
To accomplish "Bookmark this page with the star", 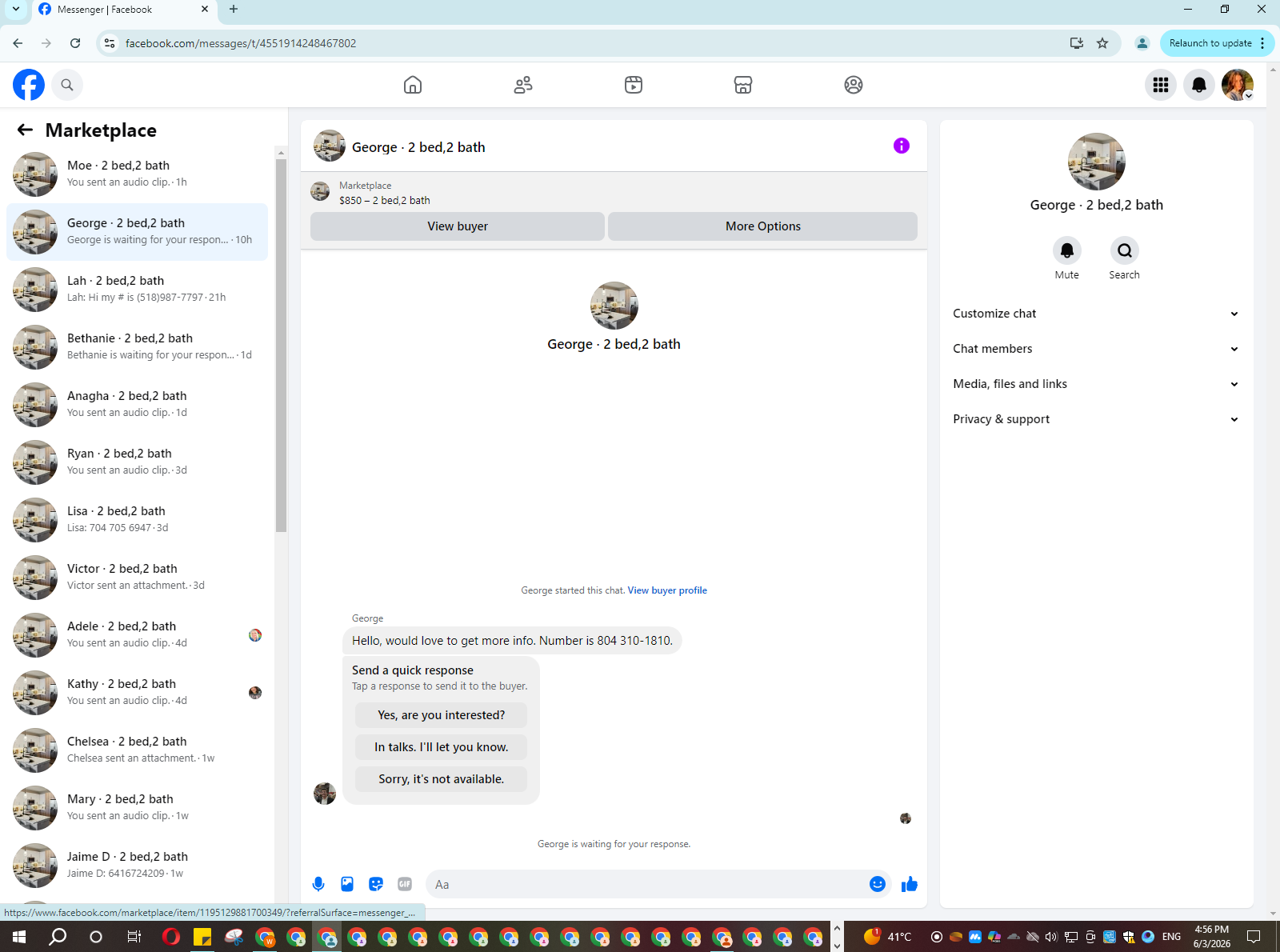I will [1102, 43].
